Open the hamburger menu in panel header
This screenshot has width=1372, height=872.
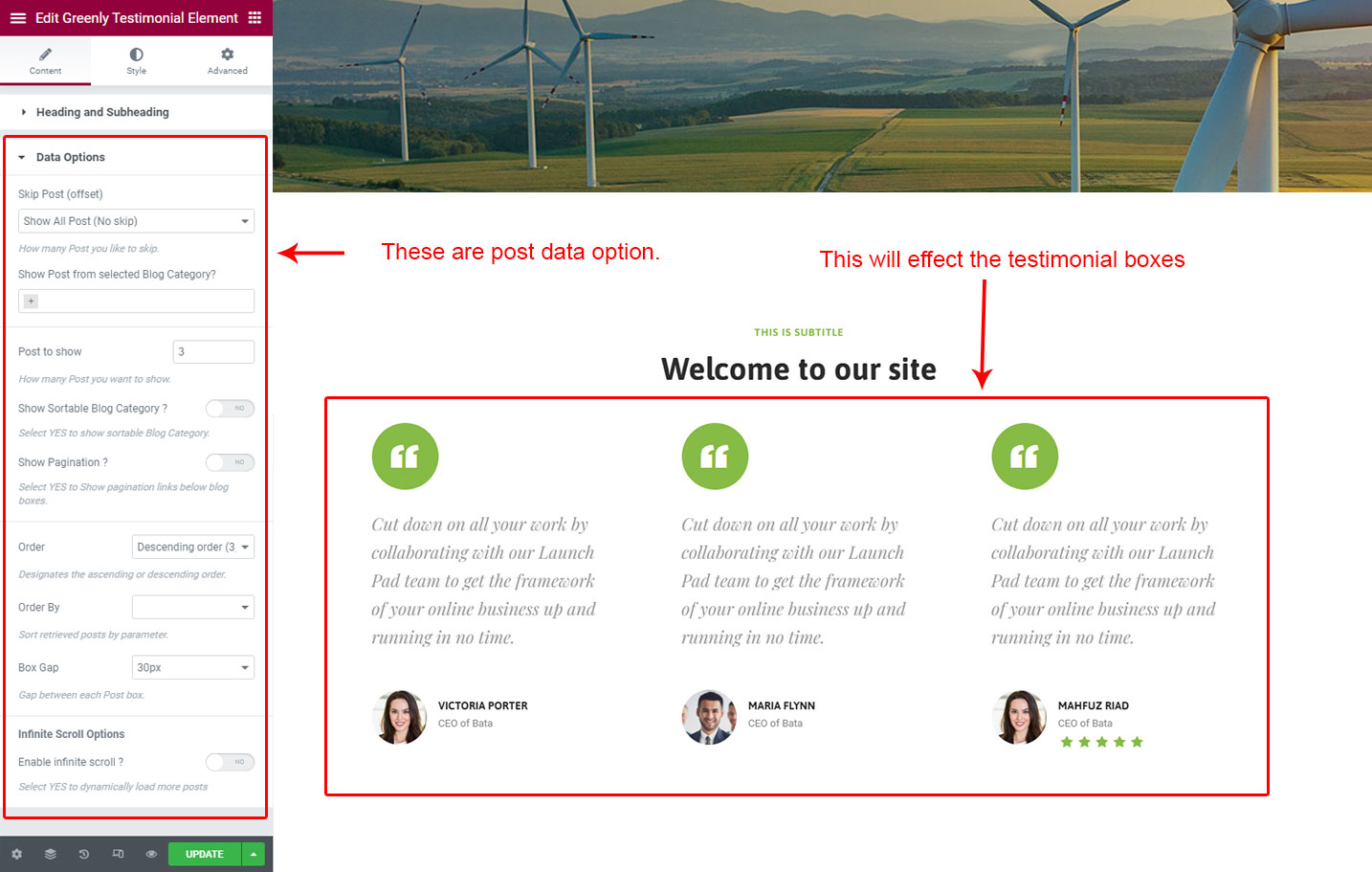(17, 18)
